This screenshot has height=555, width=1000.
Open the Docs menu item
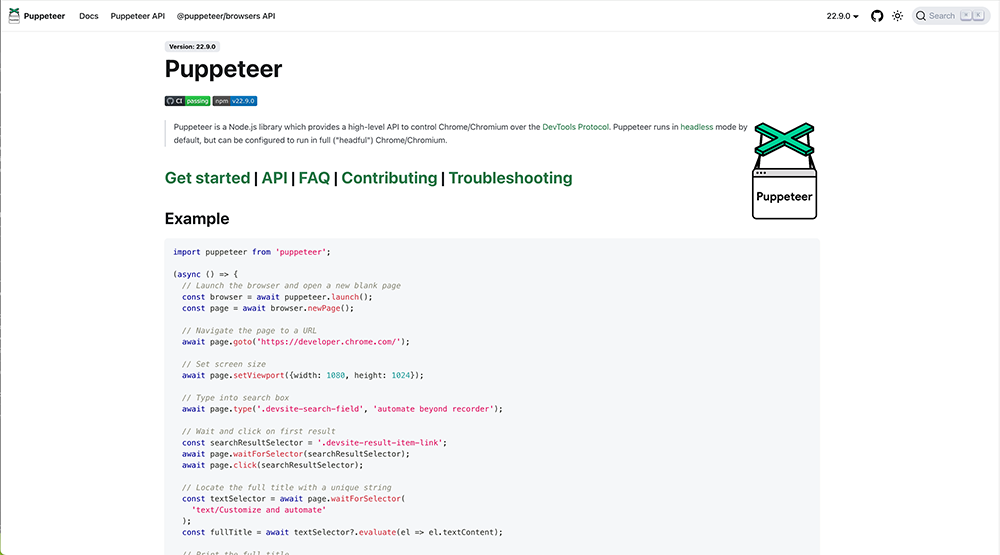pos(89,16)
